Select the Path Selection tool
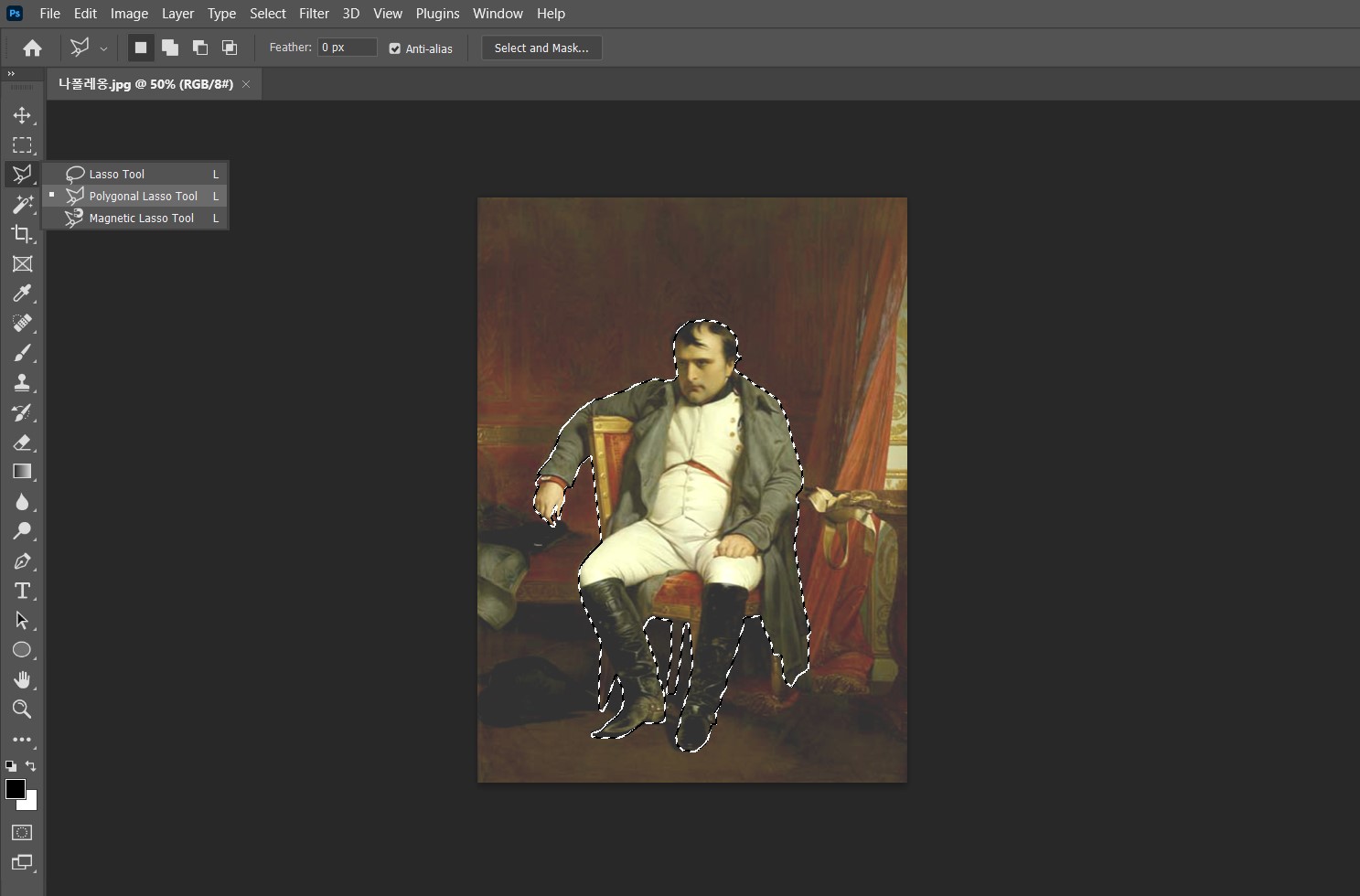The width and height of the screenshot is (1360, 896). click(x=22, y=621)
